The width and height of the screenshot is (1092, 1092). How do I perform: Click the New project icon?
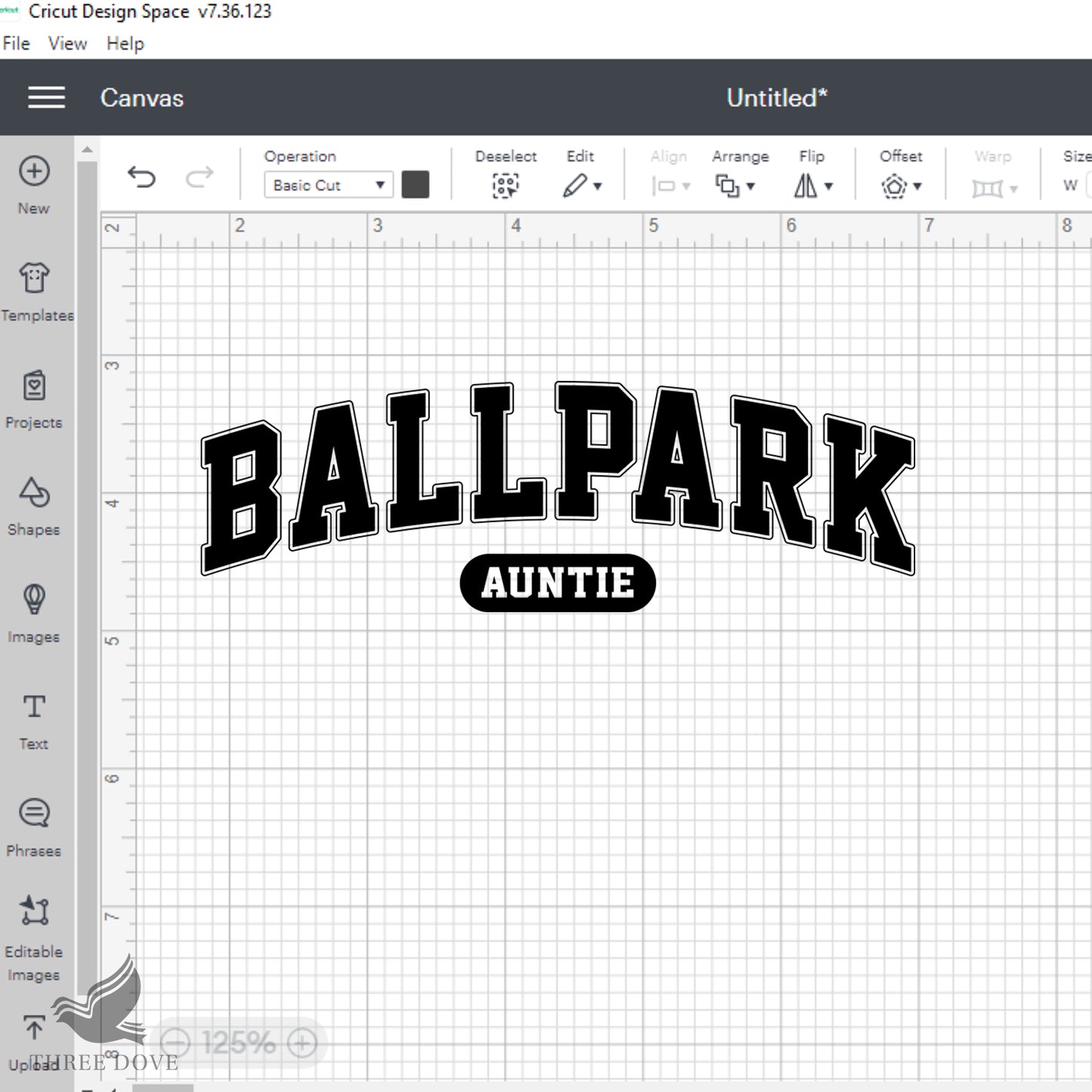[x=34, y=172]
